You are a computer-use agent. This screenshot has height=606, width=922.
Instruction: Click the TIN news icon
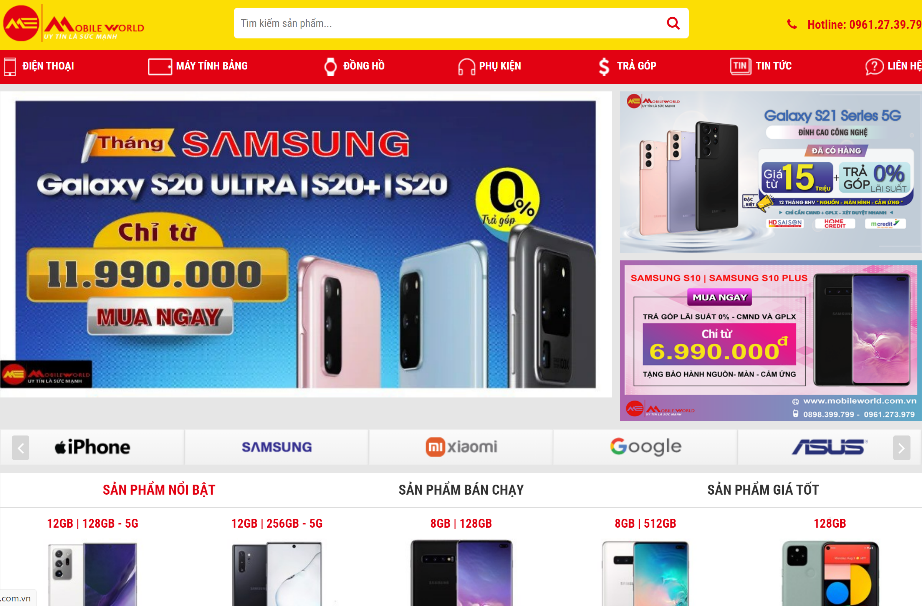pos(740,66)
